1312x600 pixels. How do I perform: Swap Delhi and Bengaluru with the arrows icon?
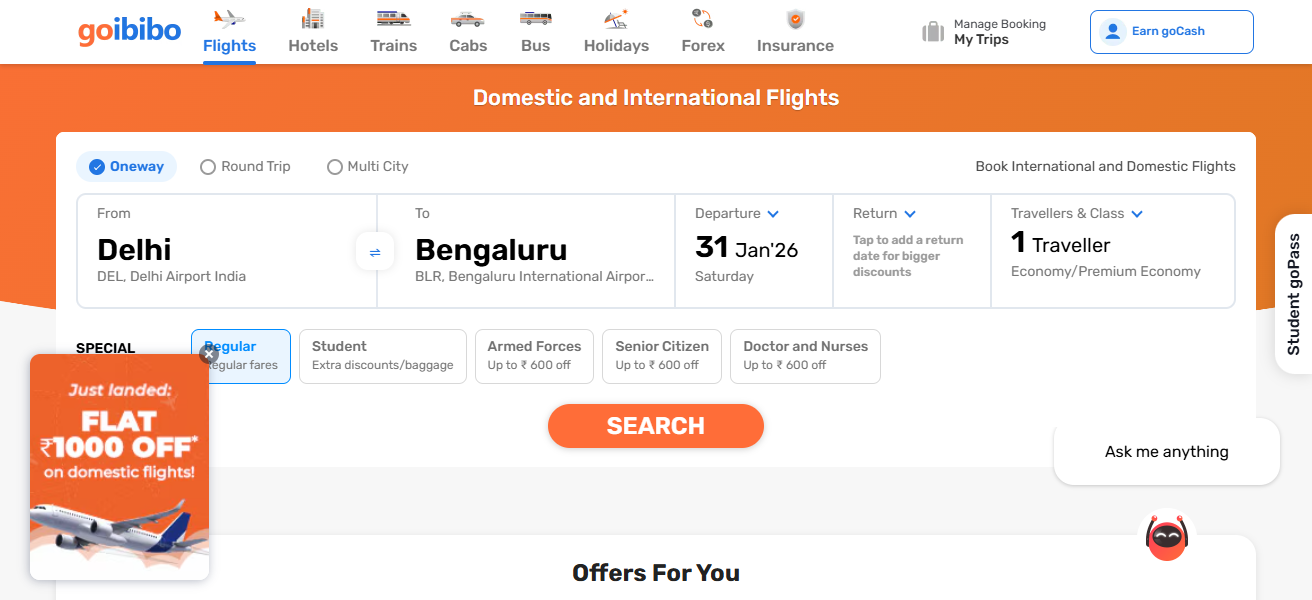coord(375,251)
